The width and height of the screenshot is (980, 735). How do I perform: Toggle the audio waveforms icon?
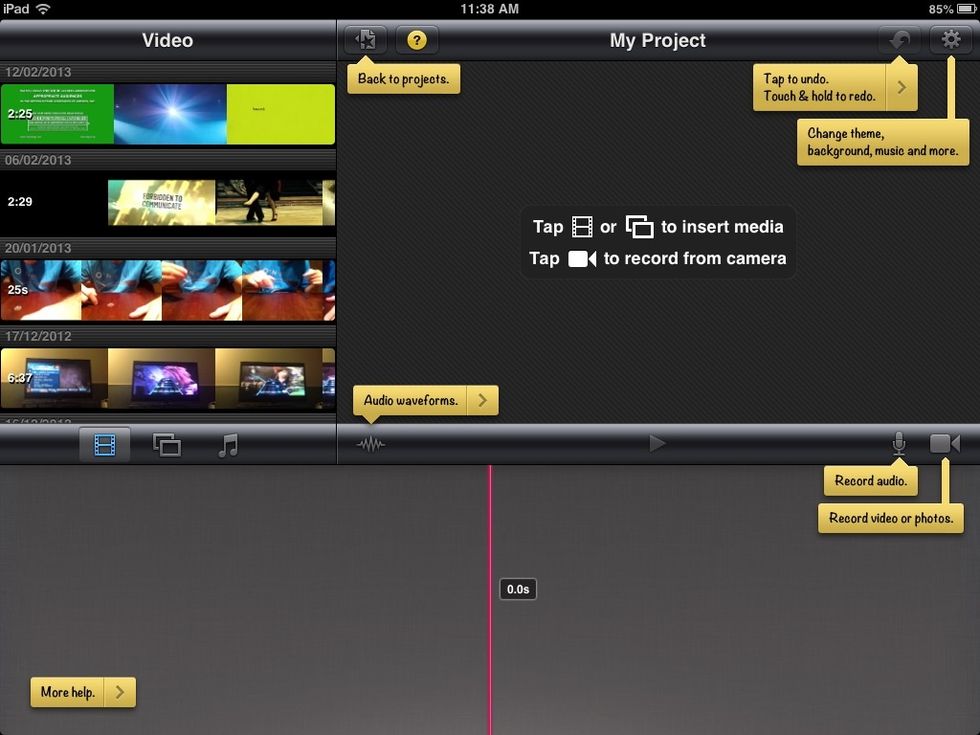[x=370, y=443]
